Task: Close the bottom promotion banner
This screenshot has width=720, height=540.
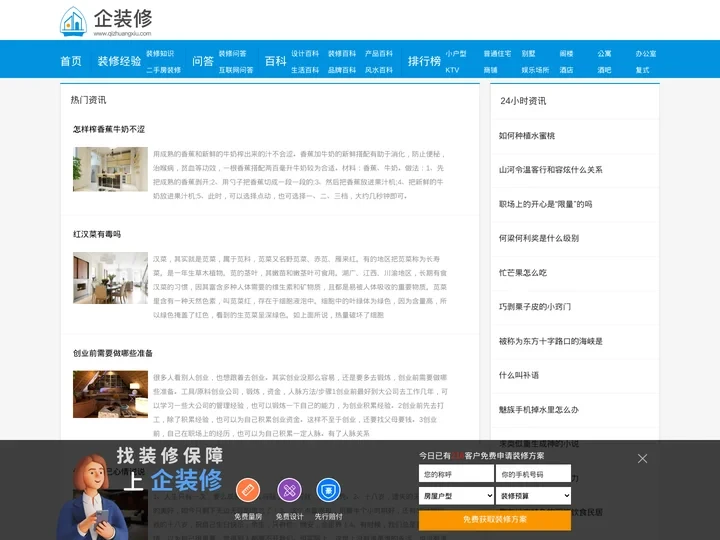Action: point(642,458)
